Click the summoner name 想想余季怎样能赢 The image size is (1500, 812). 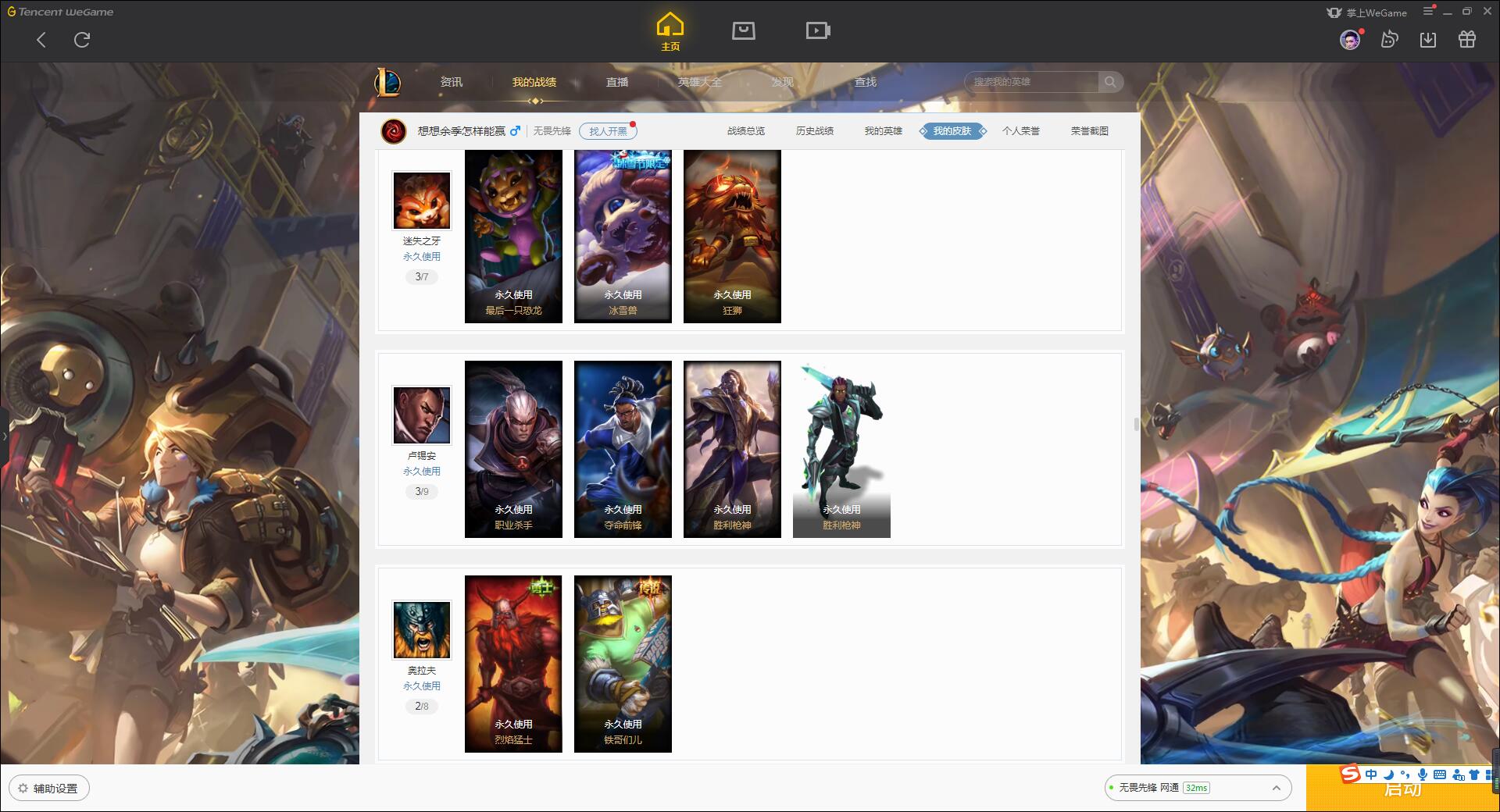pos(462,131)
